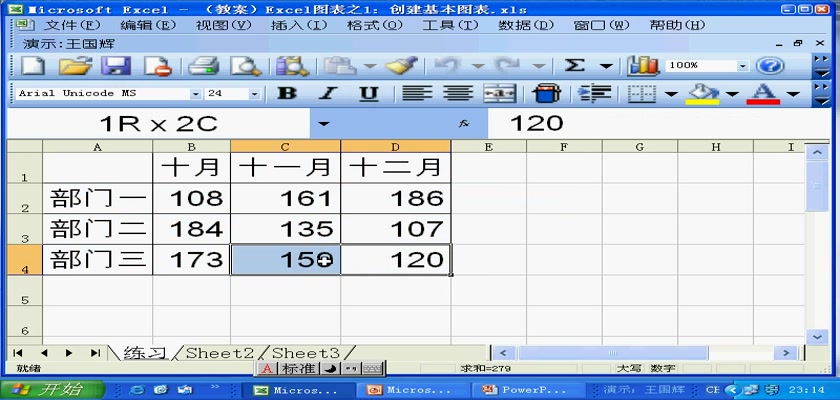Expand the Arial Unicode MS font dropdown
The height and width of the screenshot is (400, 840).
[195, 94]
